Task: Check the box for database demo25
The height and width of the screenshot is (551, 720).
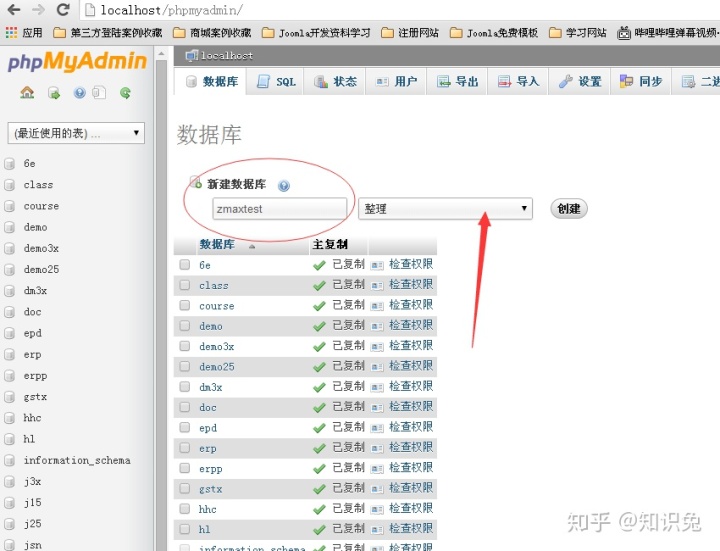Action: (185, 366)
